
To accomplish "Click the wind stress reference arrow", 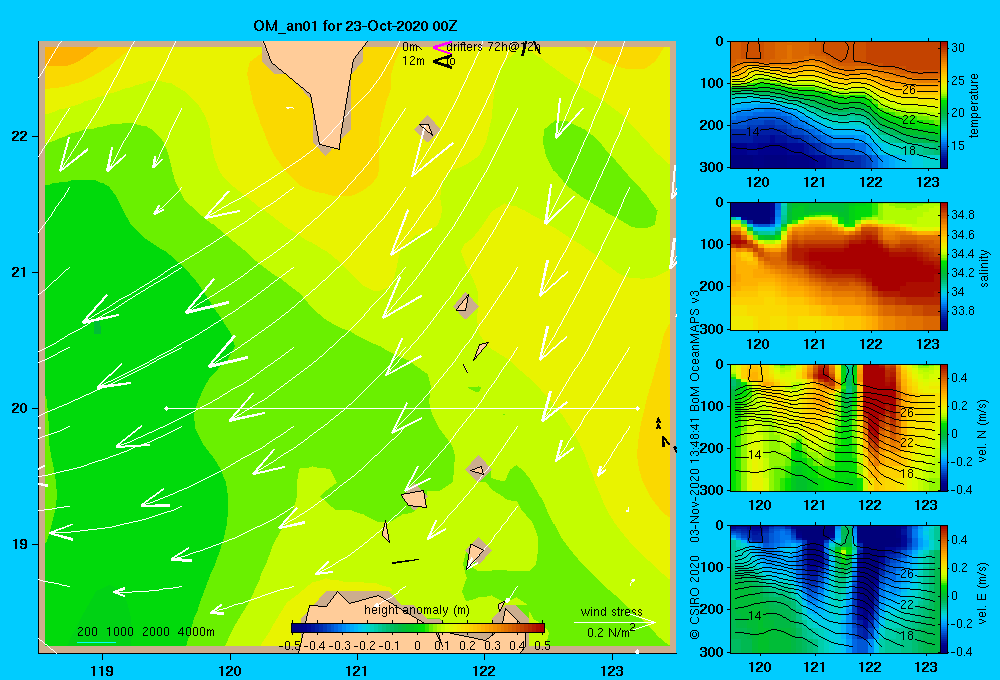I will (614, 621).
